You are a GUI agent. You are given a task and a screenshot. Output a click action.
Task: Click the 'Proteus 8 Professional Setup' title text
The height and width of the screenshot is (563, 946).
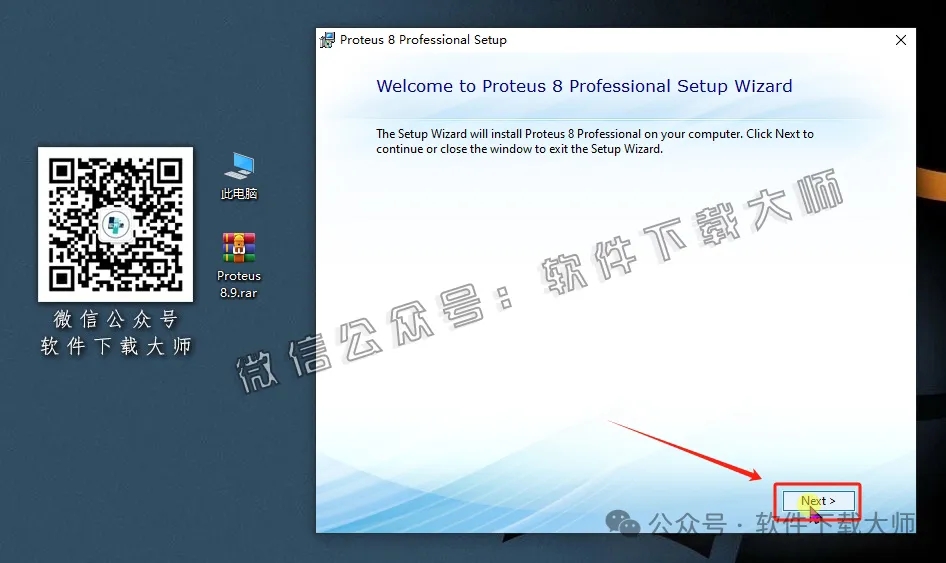[x=423, y=40]
